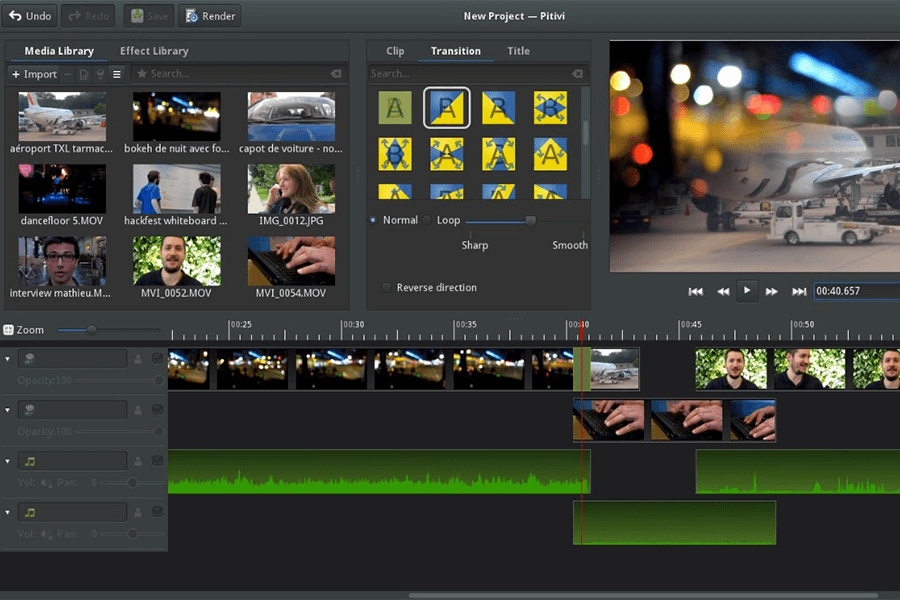The width and height of the screenshot is (900, 600).
Task: Click the Play button under the preview
Action: pyautogui.click(x=747, y=291)
